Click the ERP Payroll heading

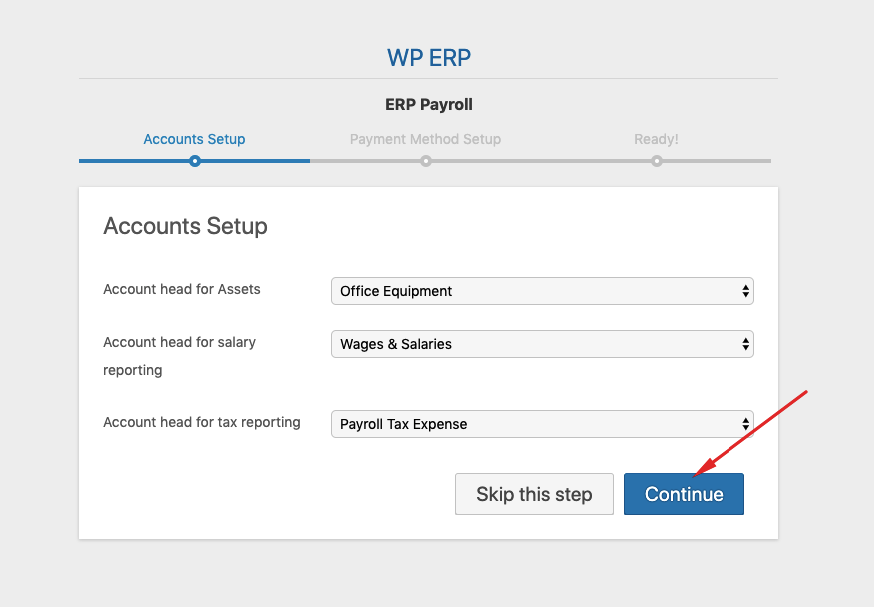click(x=429, y=104)
